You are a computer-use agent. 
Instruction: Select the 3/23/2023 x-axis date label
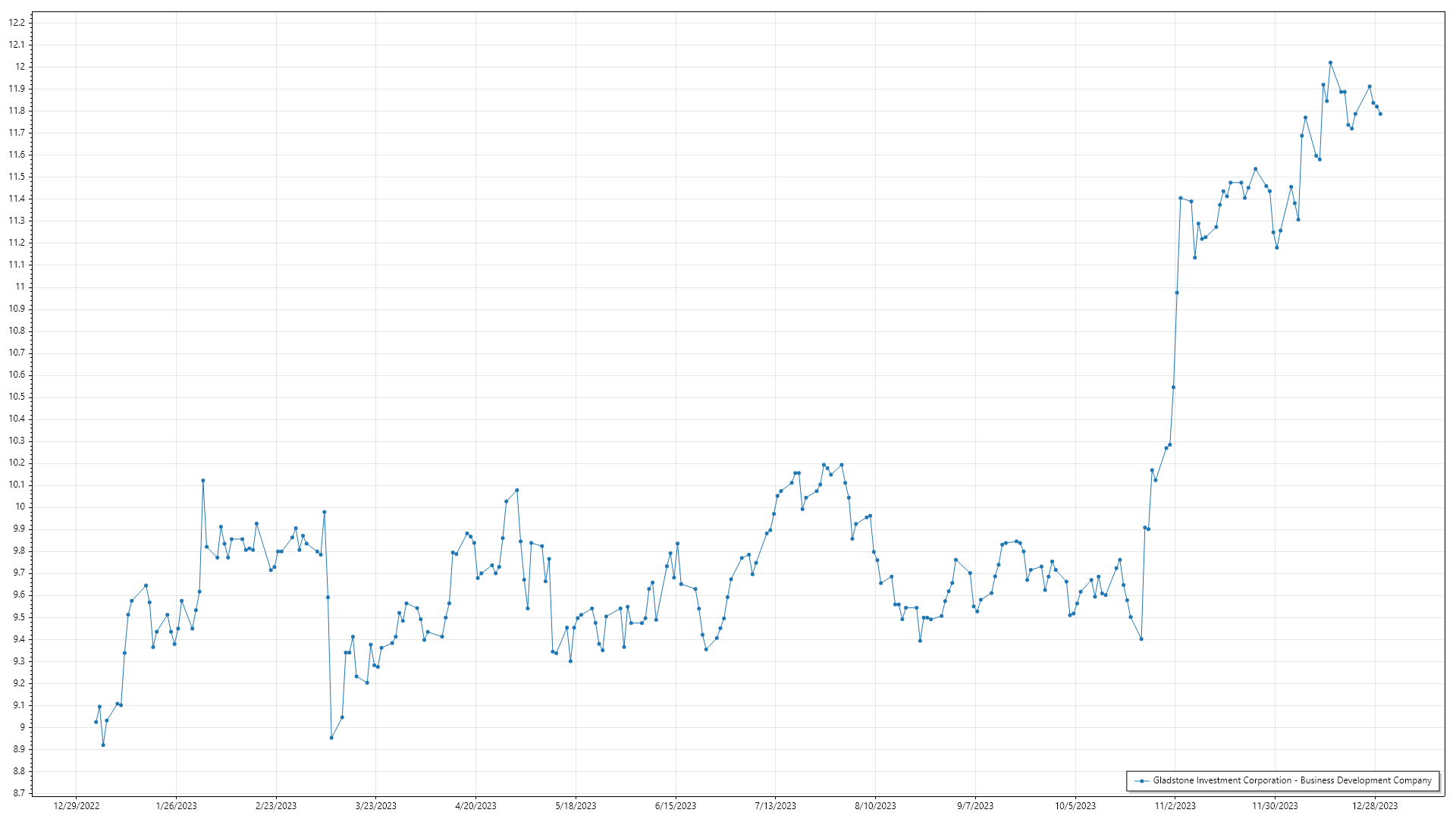click(376, 806)
